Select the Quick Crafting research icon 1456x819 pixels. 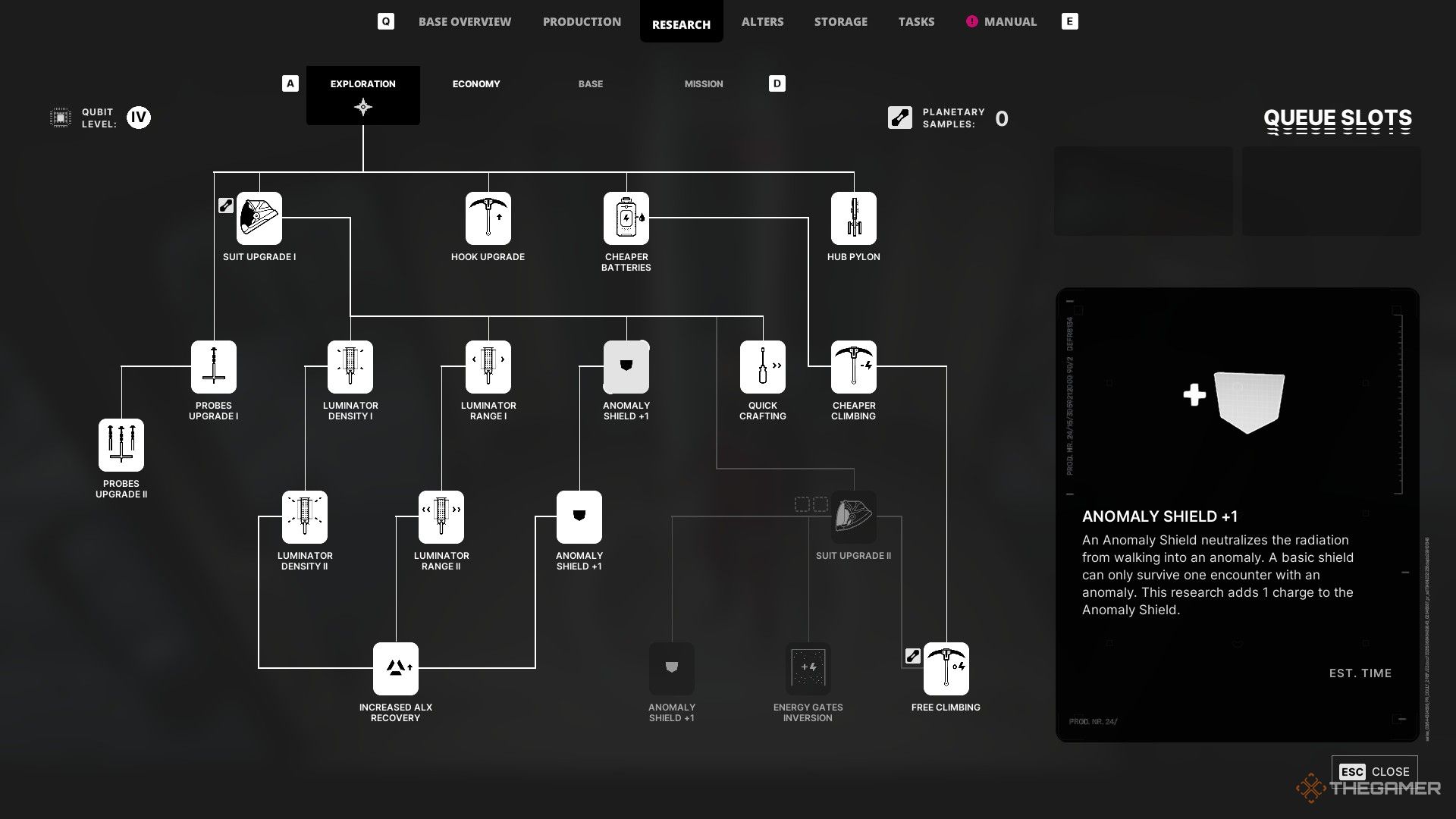pos(763,367)
